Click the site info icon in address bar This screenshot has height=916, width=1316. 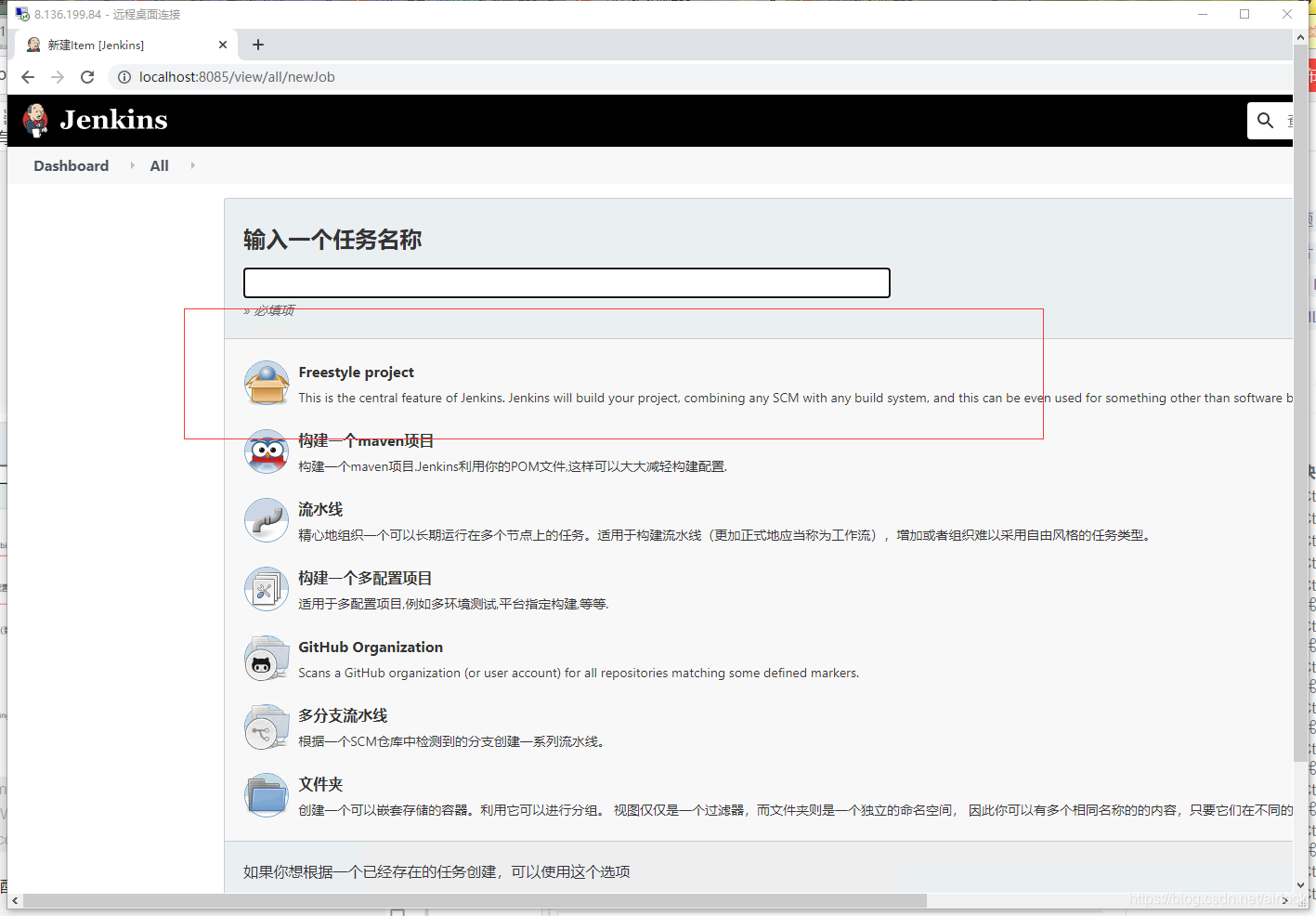click(x=124, y=77)
